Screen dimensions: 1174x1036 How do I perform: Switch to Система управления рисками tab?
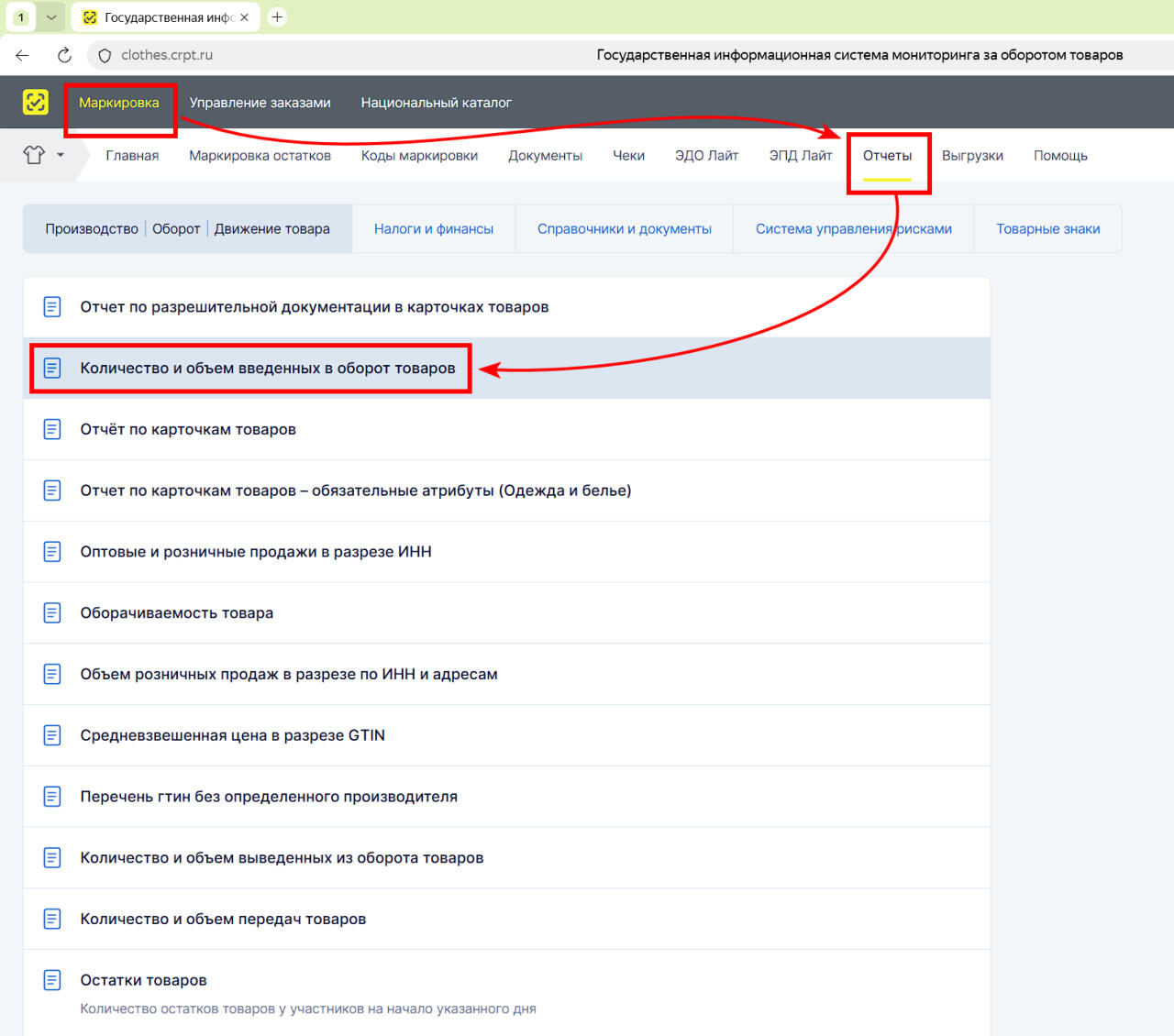click(x=854, y=229)
